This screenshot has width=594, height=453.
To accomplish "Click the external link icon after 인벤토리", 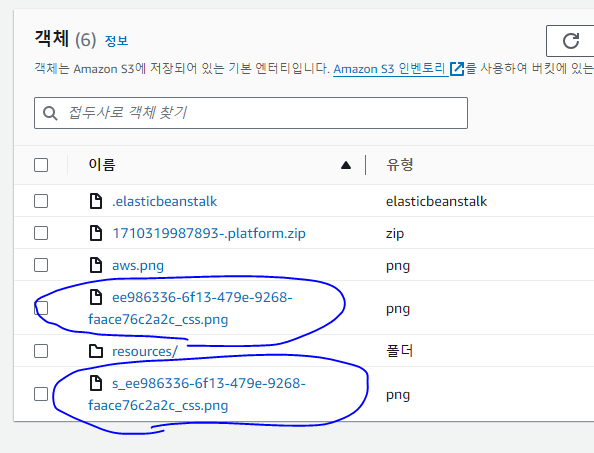I will point(457,69).
